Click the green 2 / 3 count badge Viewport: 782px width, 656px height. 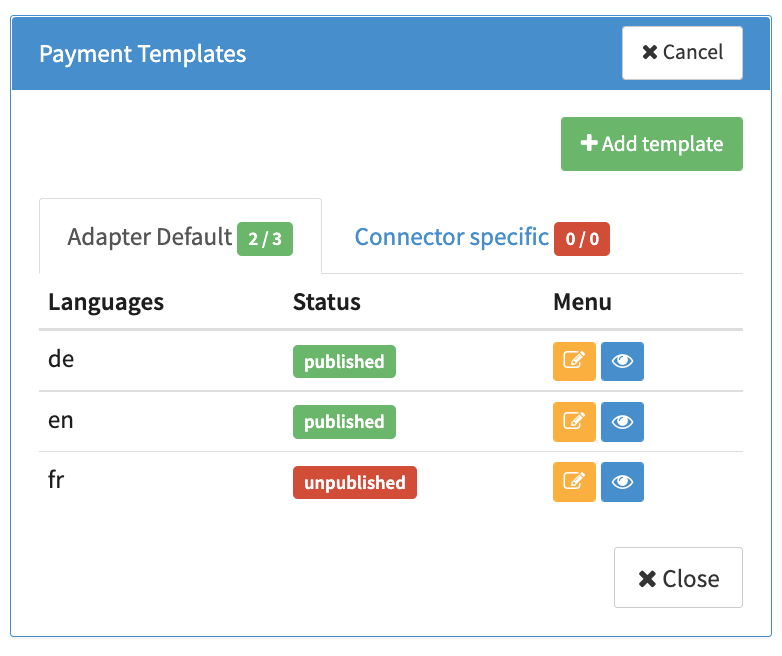(264, 239)
